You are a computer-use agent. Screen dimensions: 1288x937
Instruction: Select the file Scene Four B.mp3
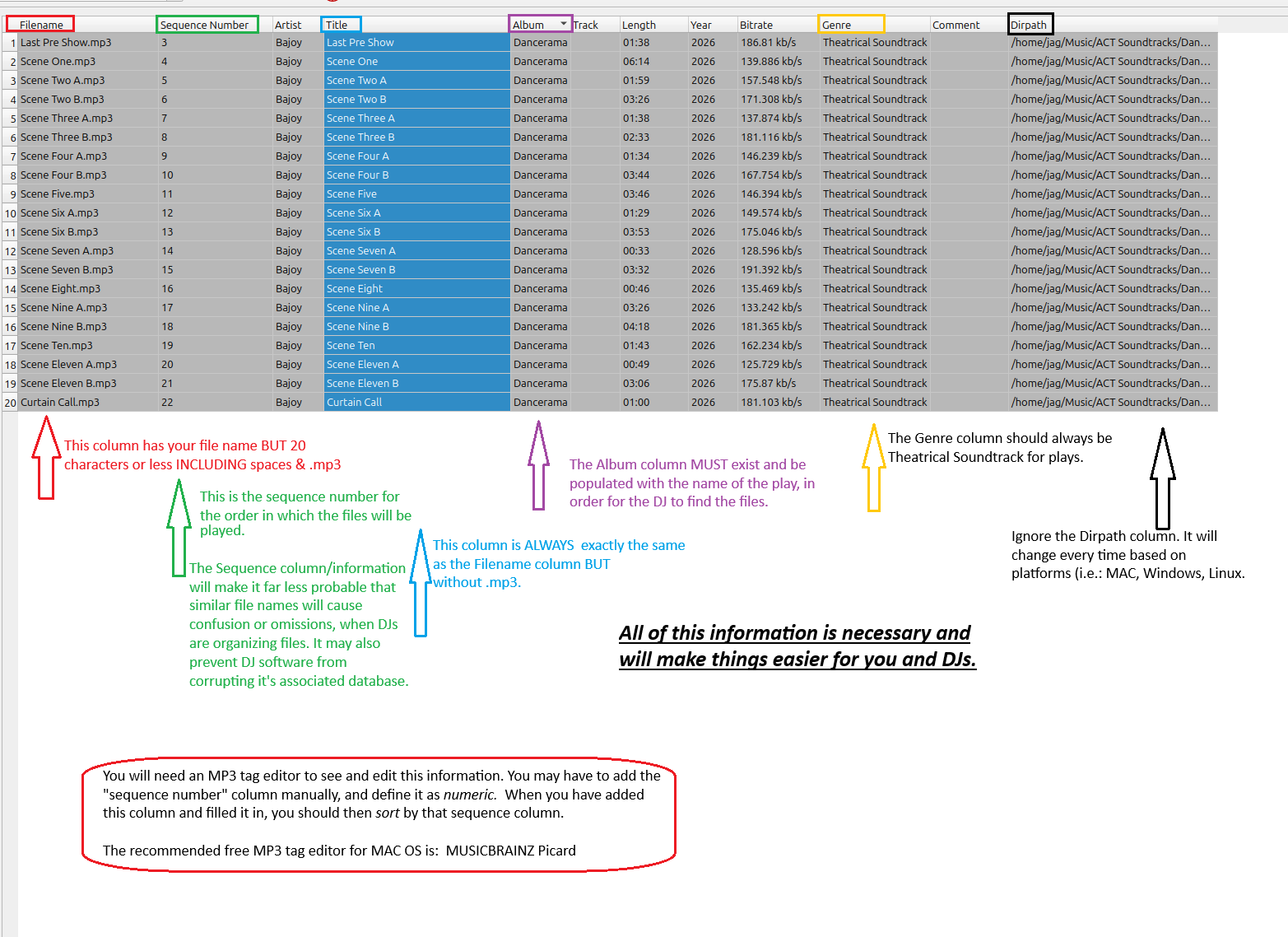[x=63, y=175]
